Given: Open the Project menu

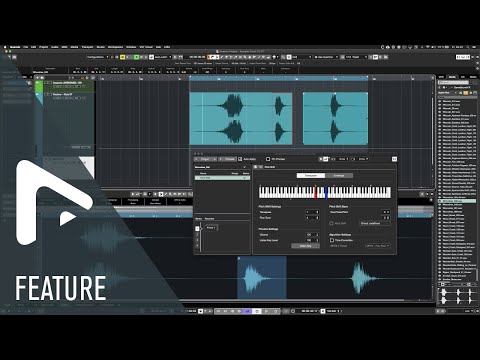Looking at the screenshot, I should pyautogui.click(x=44, y=47).
